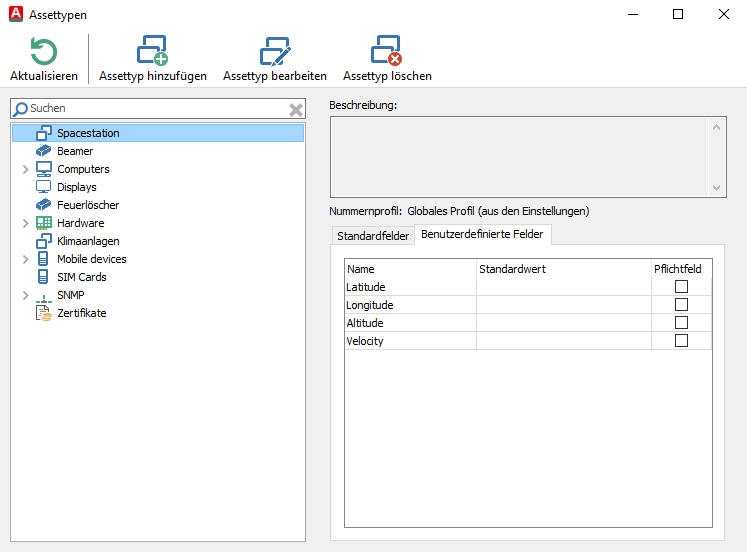Select the Benutzerdefinierte Felder tab
The image size is (747, 552).
(x=483, y=235)
